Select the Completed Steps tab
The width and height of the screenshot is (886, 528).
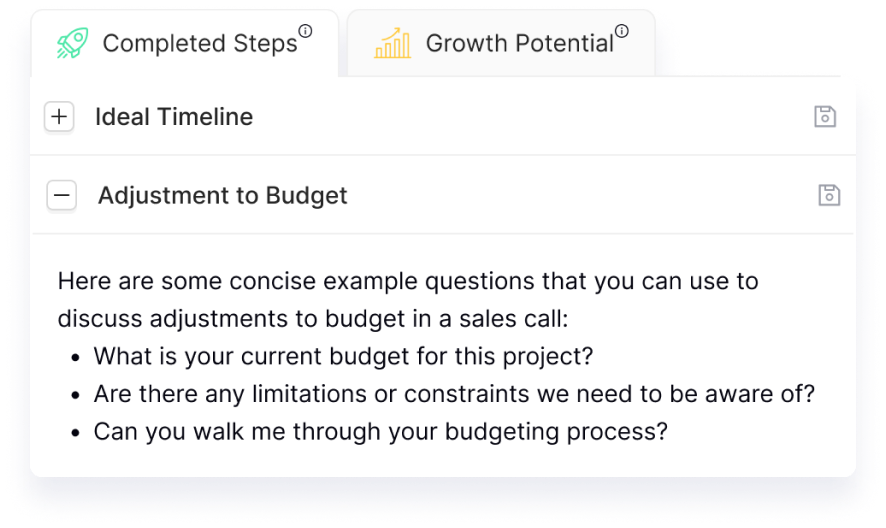tap(185, 43)
